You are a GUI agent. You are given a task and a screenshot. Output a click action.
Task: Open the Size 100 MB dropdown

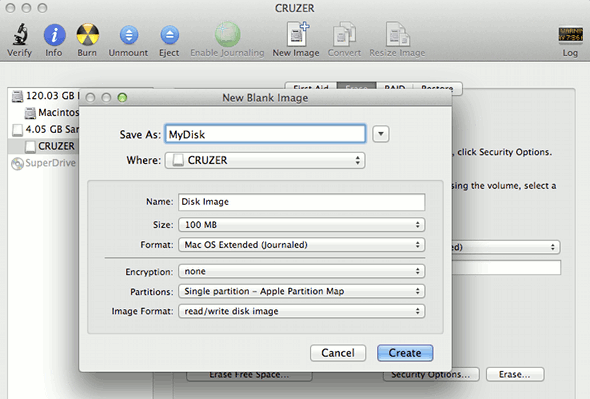coord(301,225)
